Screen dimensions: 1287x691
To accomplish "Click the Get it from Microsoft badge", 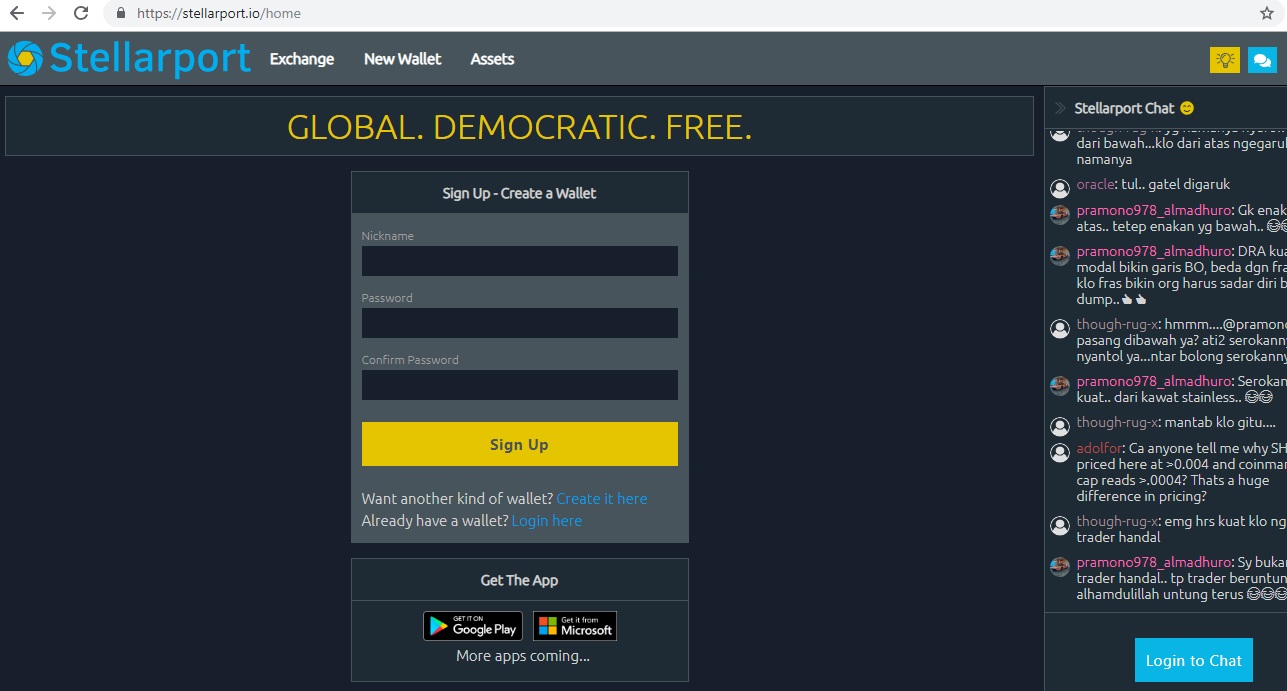I will (575, 626).
